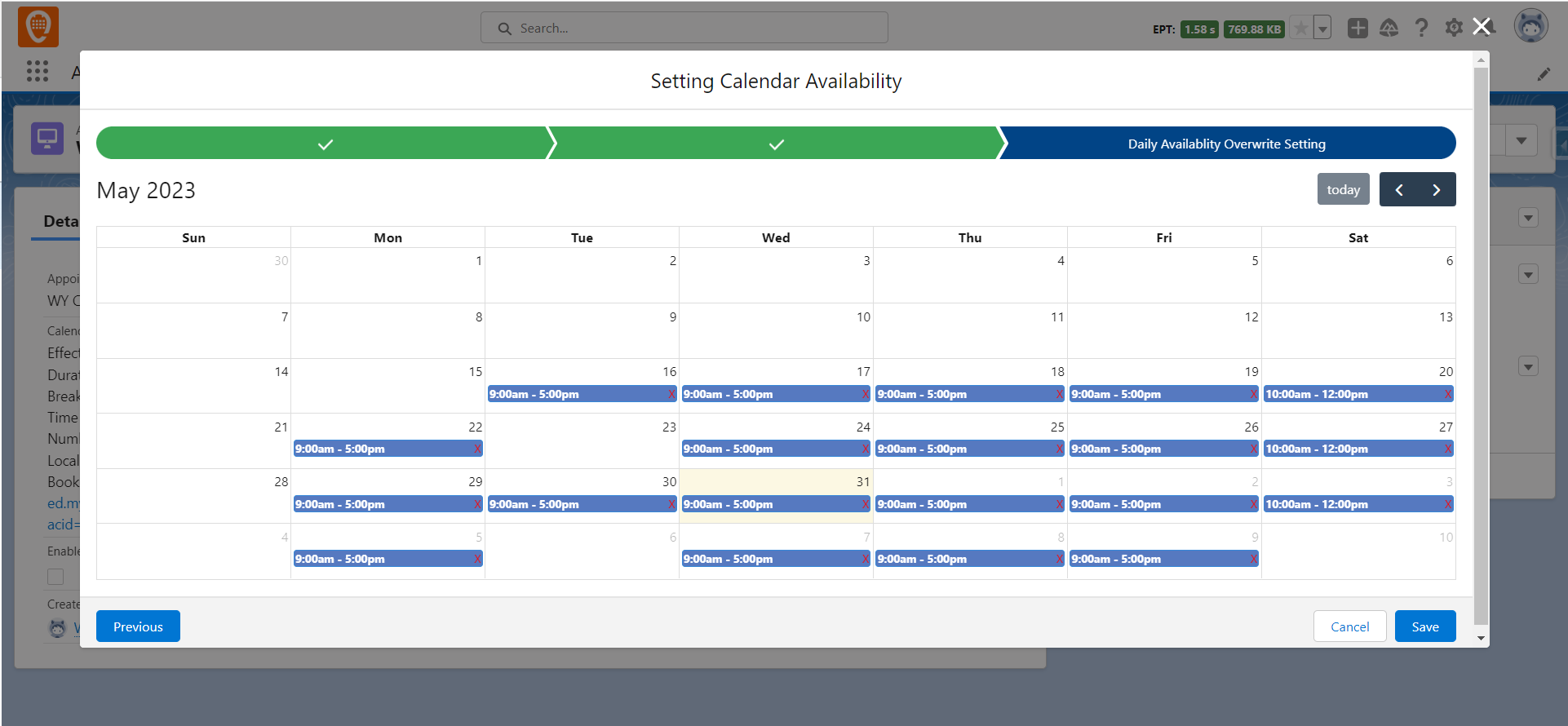This screenshot has height=726, width=1568.
Task: Jump to today on the calendar
Action: pos(1343,190)
